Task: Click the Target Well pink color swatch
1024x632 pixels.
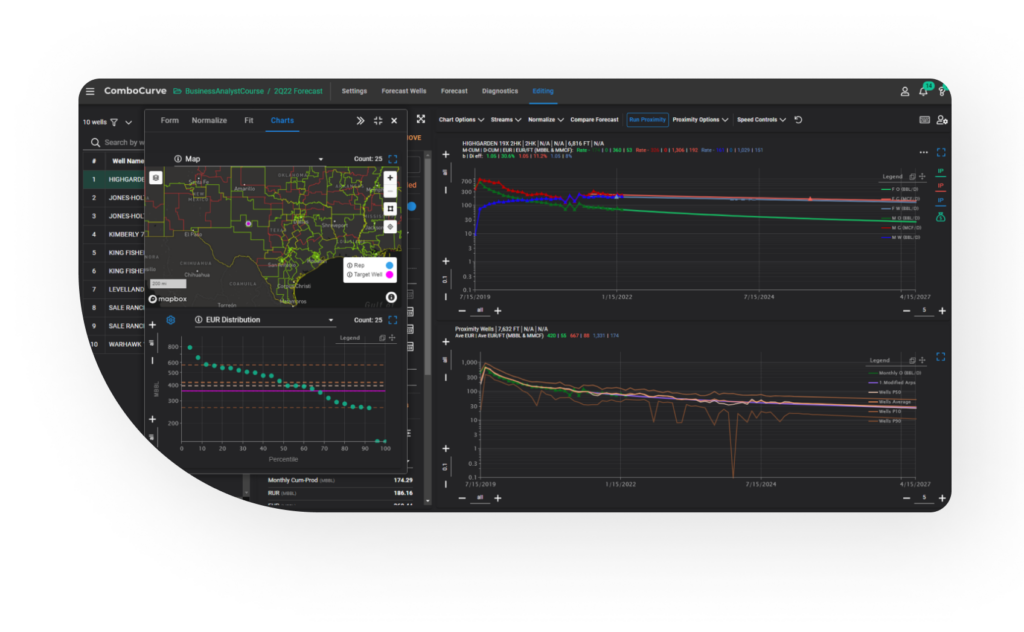Action: tap(388, 275)
